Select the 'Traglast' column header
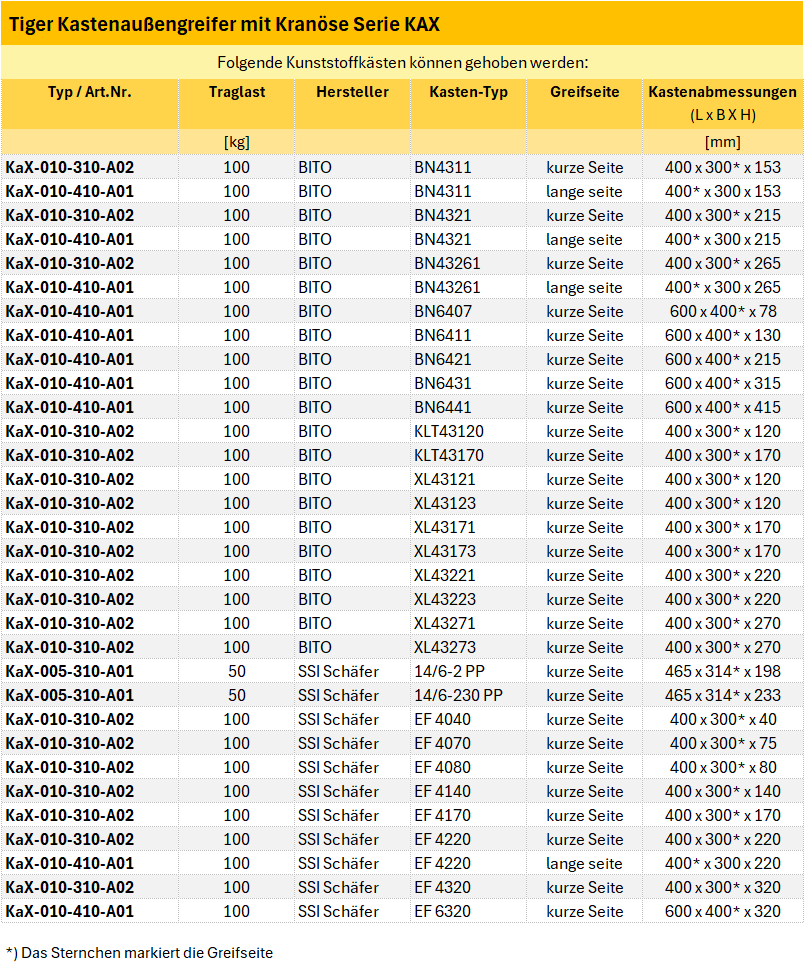 (x=236, y=92)
